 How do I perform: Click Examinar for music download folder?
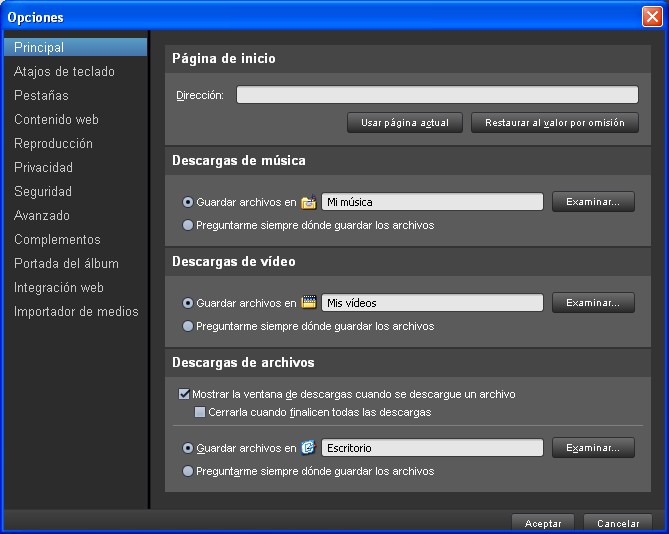pos(593,202)
